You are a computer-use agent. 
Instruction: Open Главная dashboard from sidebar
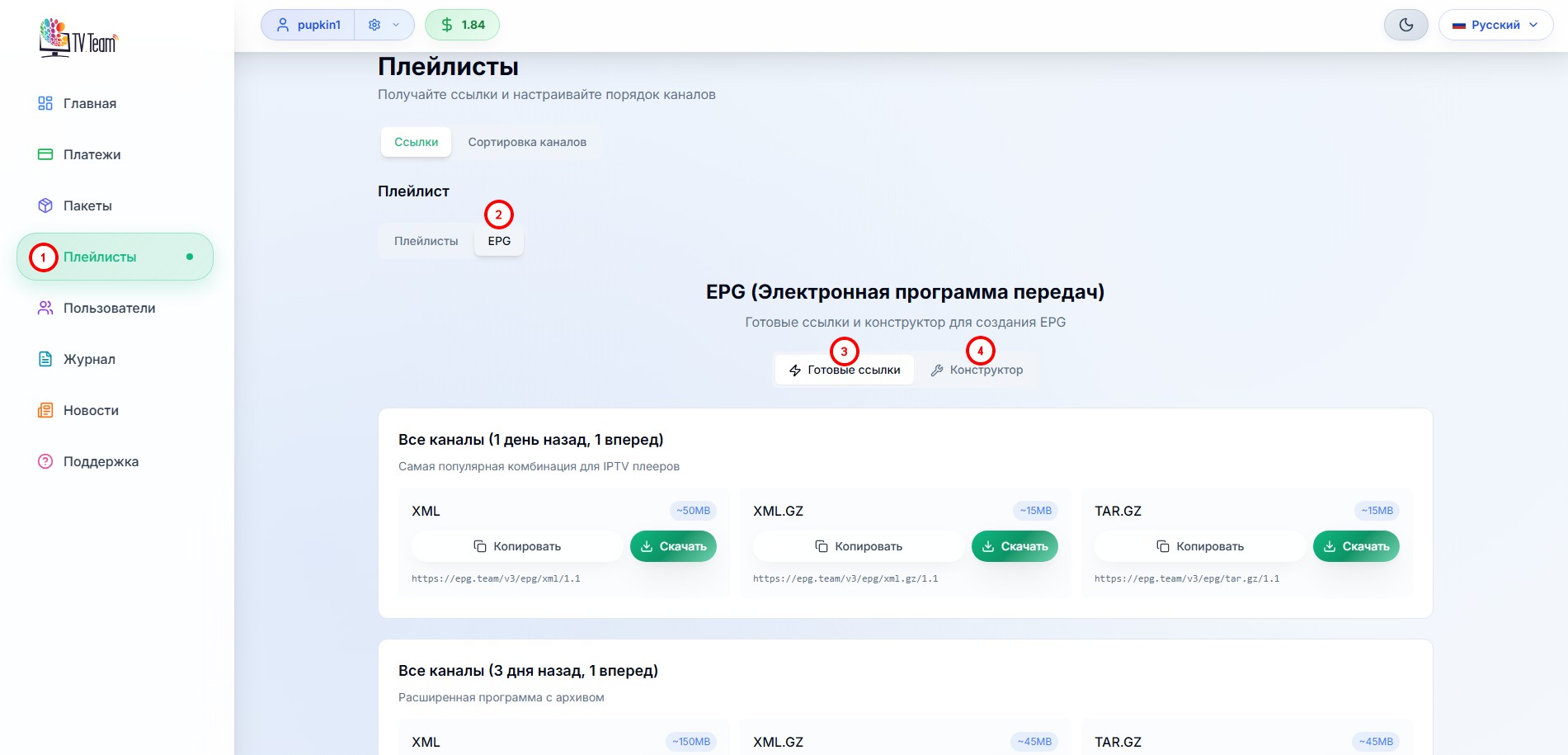tap(89, 104)
